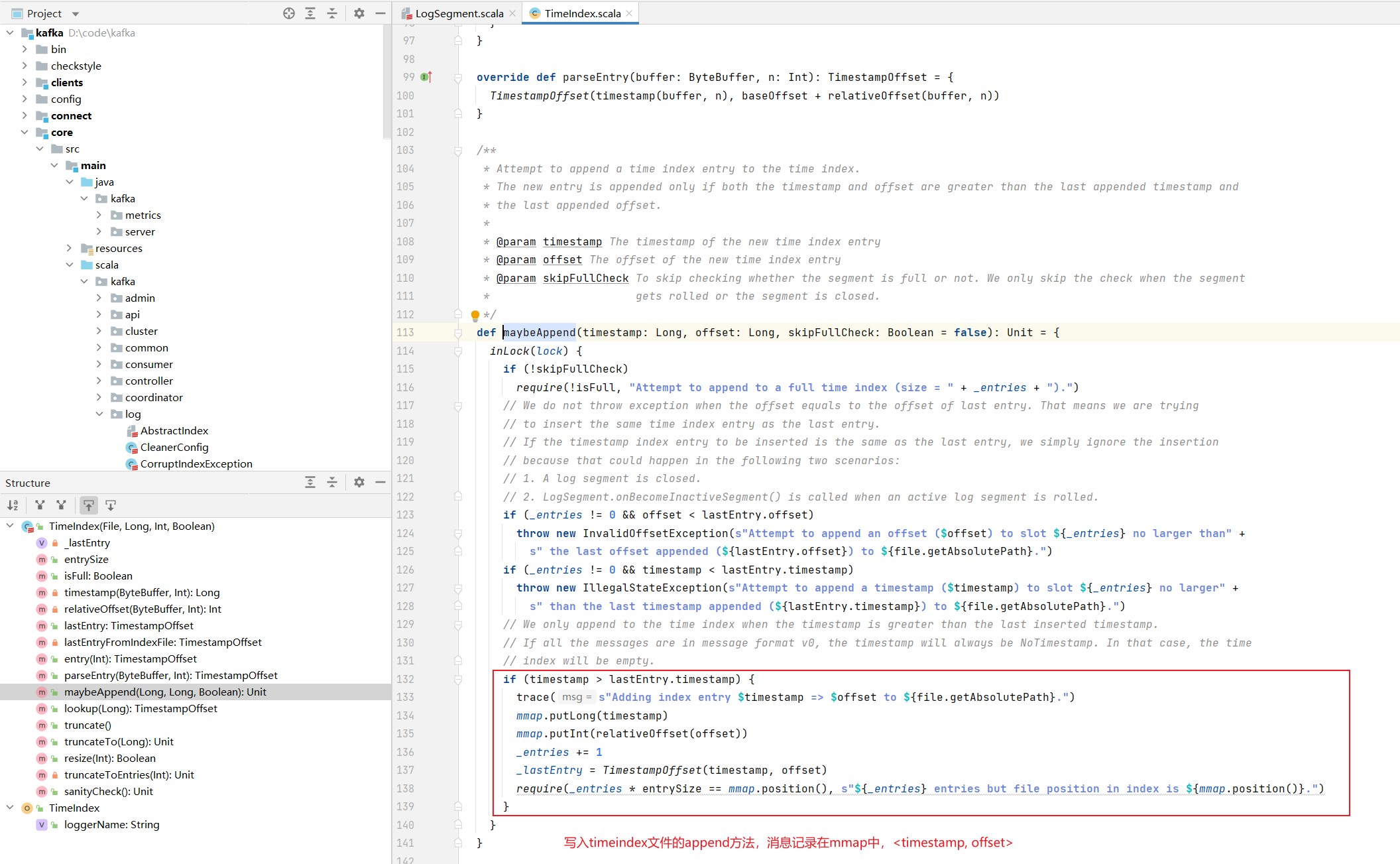
Task: Toggle Autoscroll to Source in Structure panel
Action: [88, 505]
